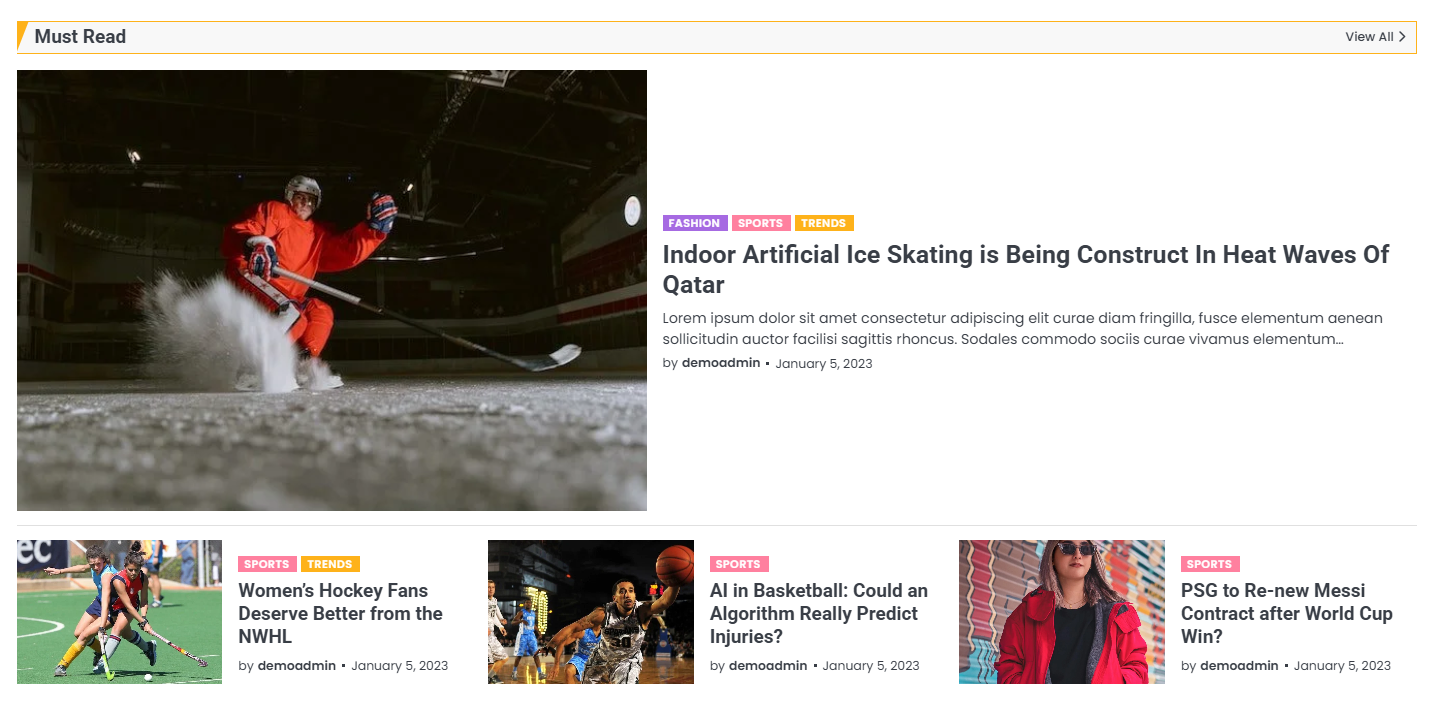
Task: Select TRENDS tag above Women's Hockey article
Action: pyautogui.click(x=330, y=564)
